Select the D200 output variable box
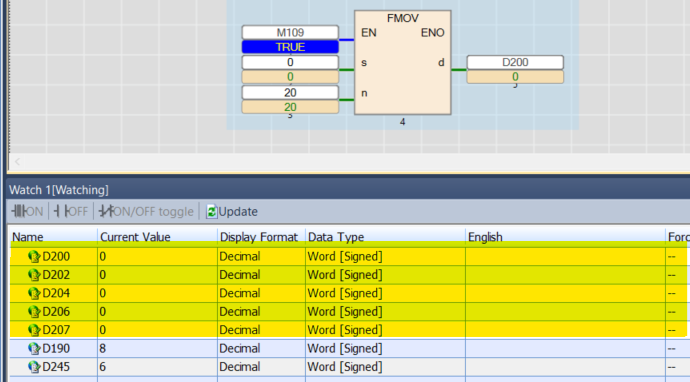The image size is (690, 382). 515,62
